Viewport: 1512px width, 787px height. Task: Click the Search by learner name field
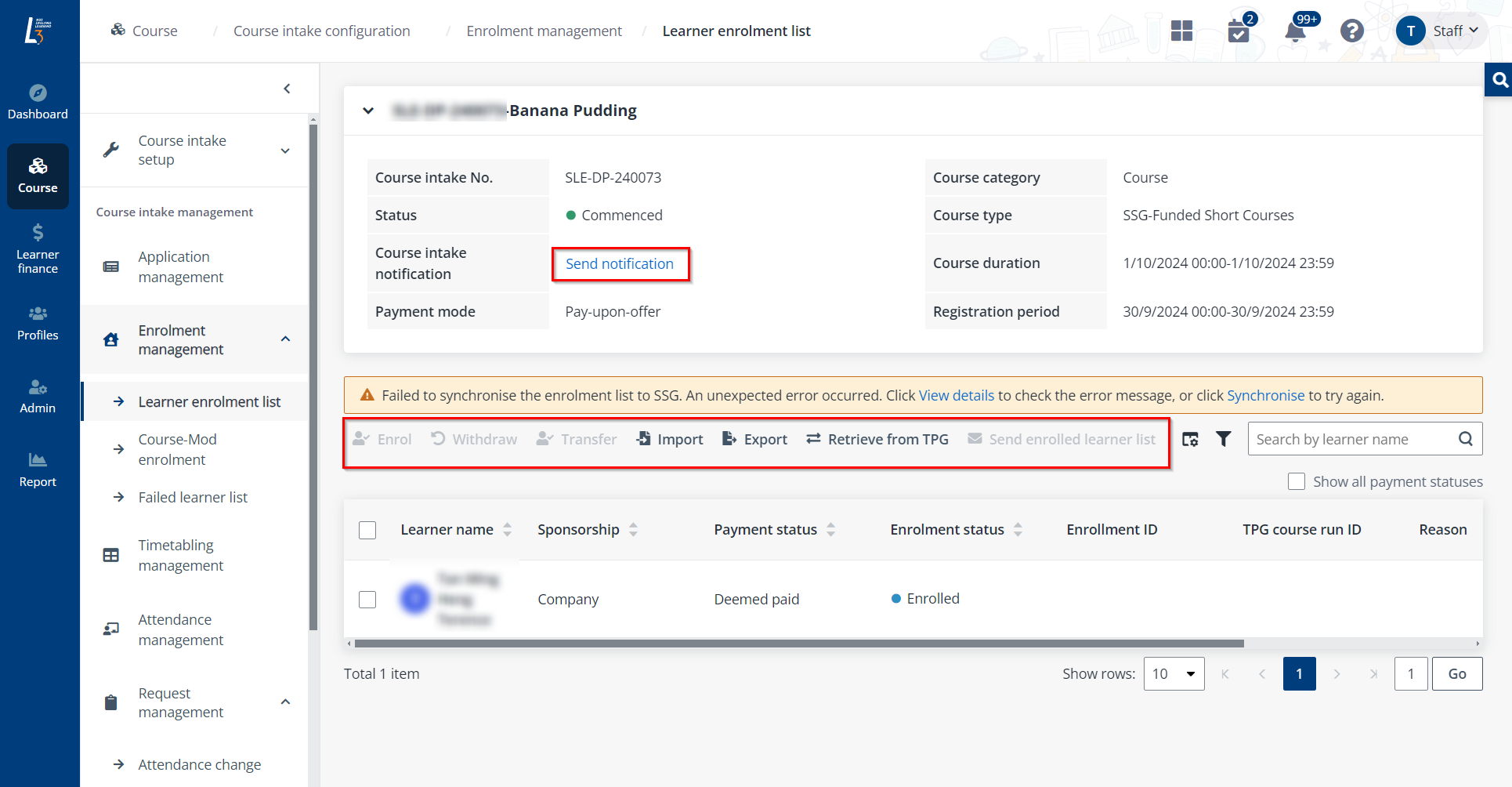click(x=1351, y=440)
